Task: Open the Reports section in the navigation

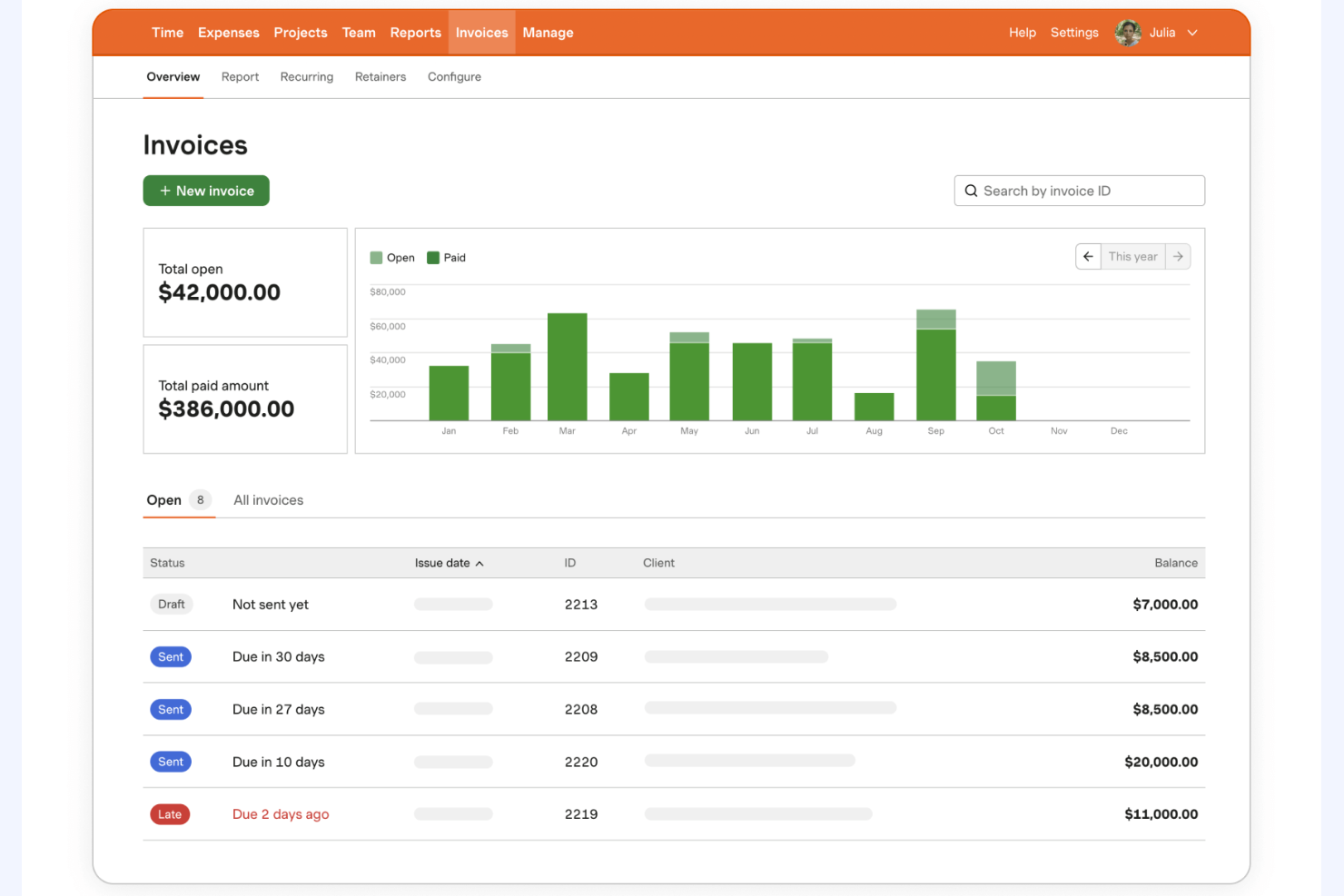Action: (x=415, y=32)
